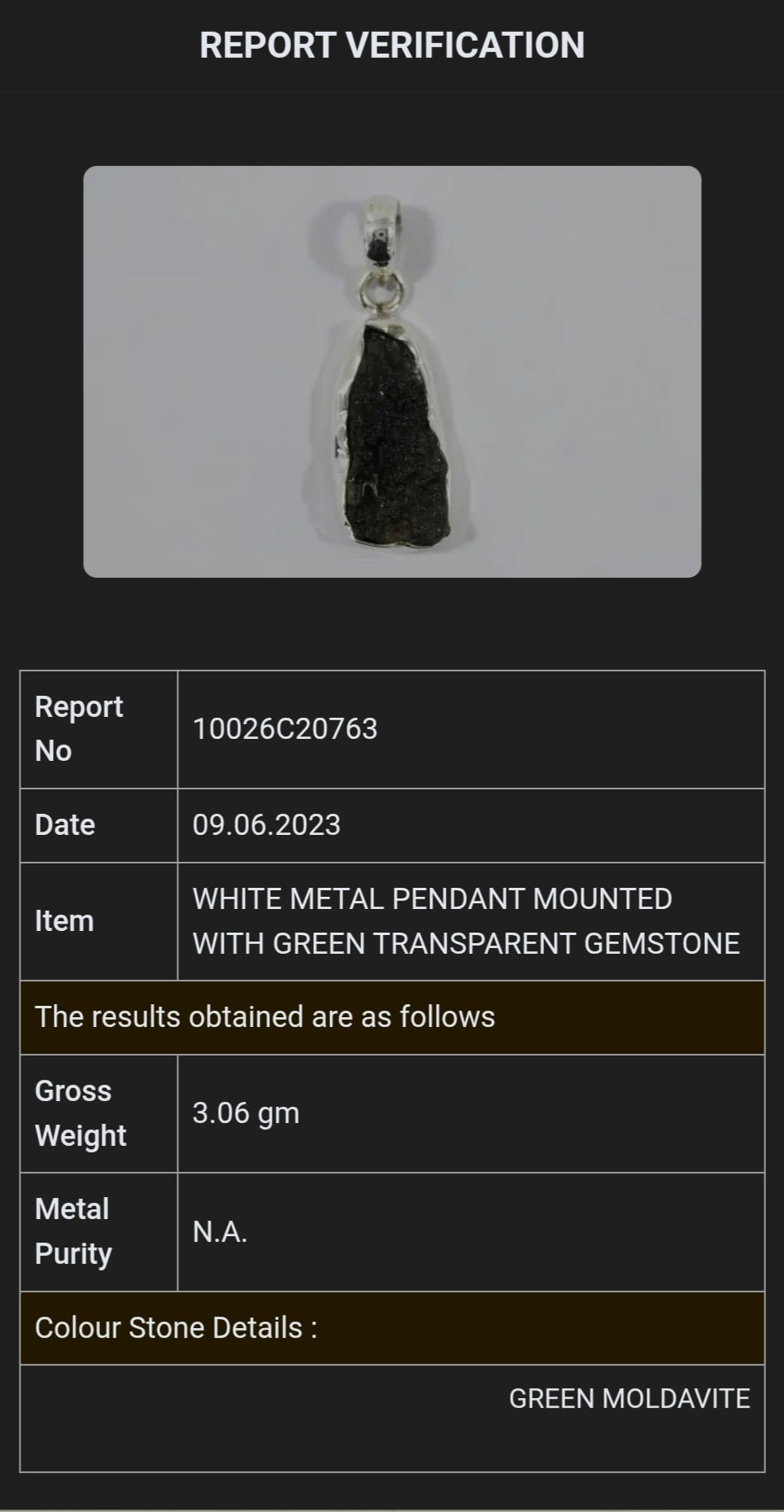Click the date value 09.06.2023
The height and width of the screenshot is (1512, 784).
(266, 825)
